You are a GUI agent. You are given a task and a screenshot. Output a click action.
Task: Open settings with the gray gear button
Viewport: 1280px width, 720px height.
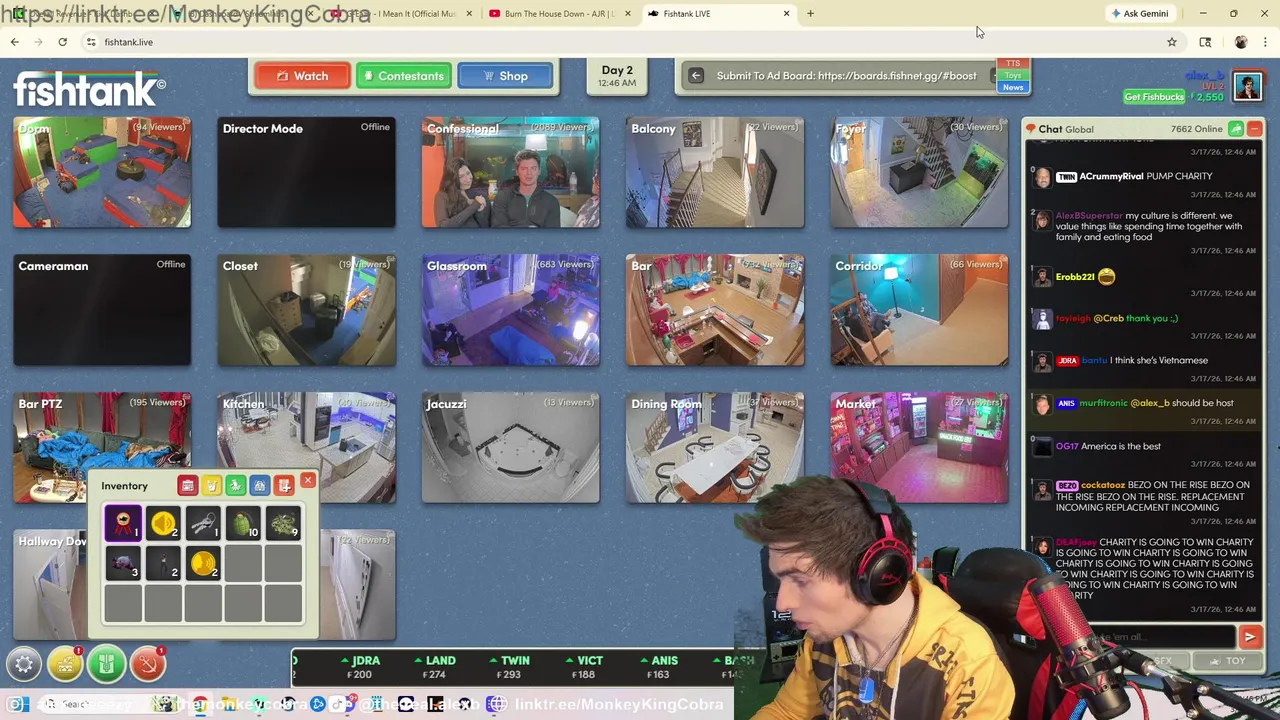coord(24,664)
